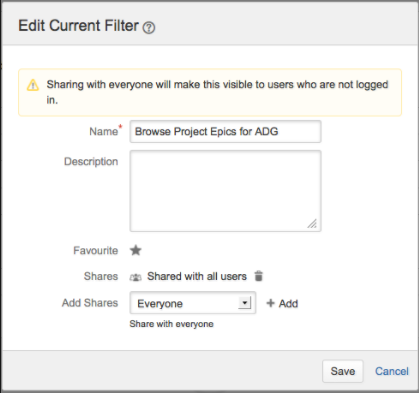Click the warning triangle icon in the banner

33,85
